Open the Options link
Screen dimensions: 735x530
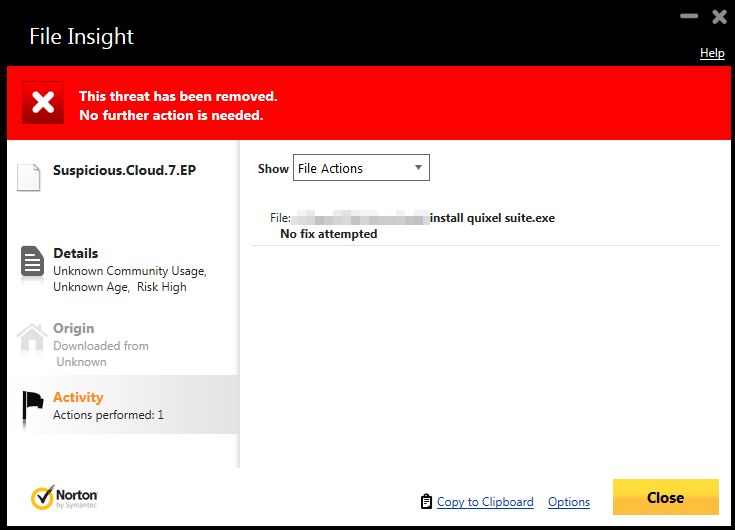coord(569,502)
